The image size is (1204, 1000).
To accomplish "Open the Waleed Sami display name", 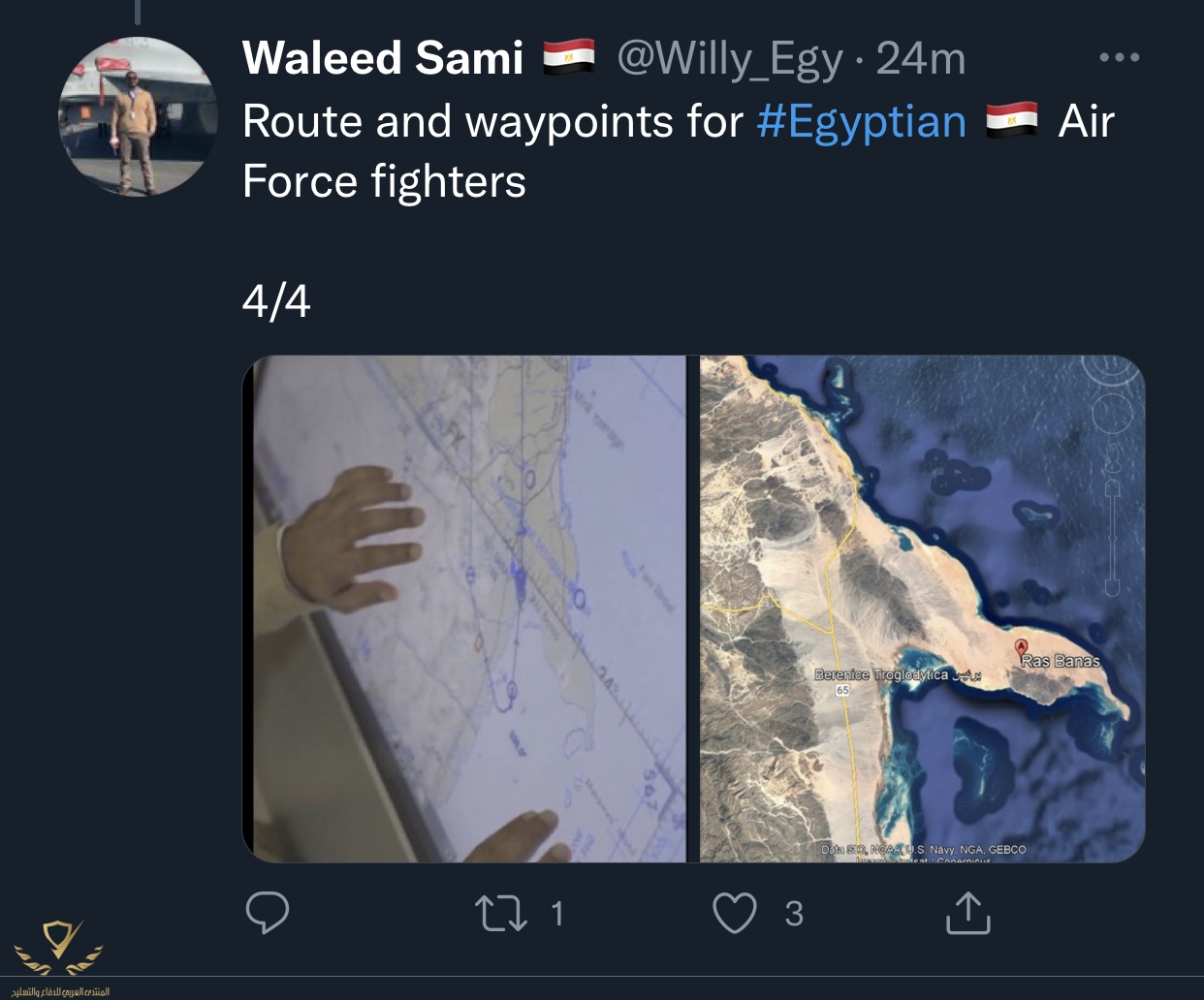I will tap(383, 58).
